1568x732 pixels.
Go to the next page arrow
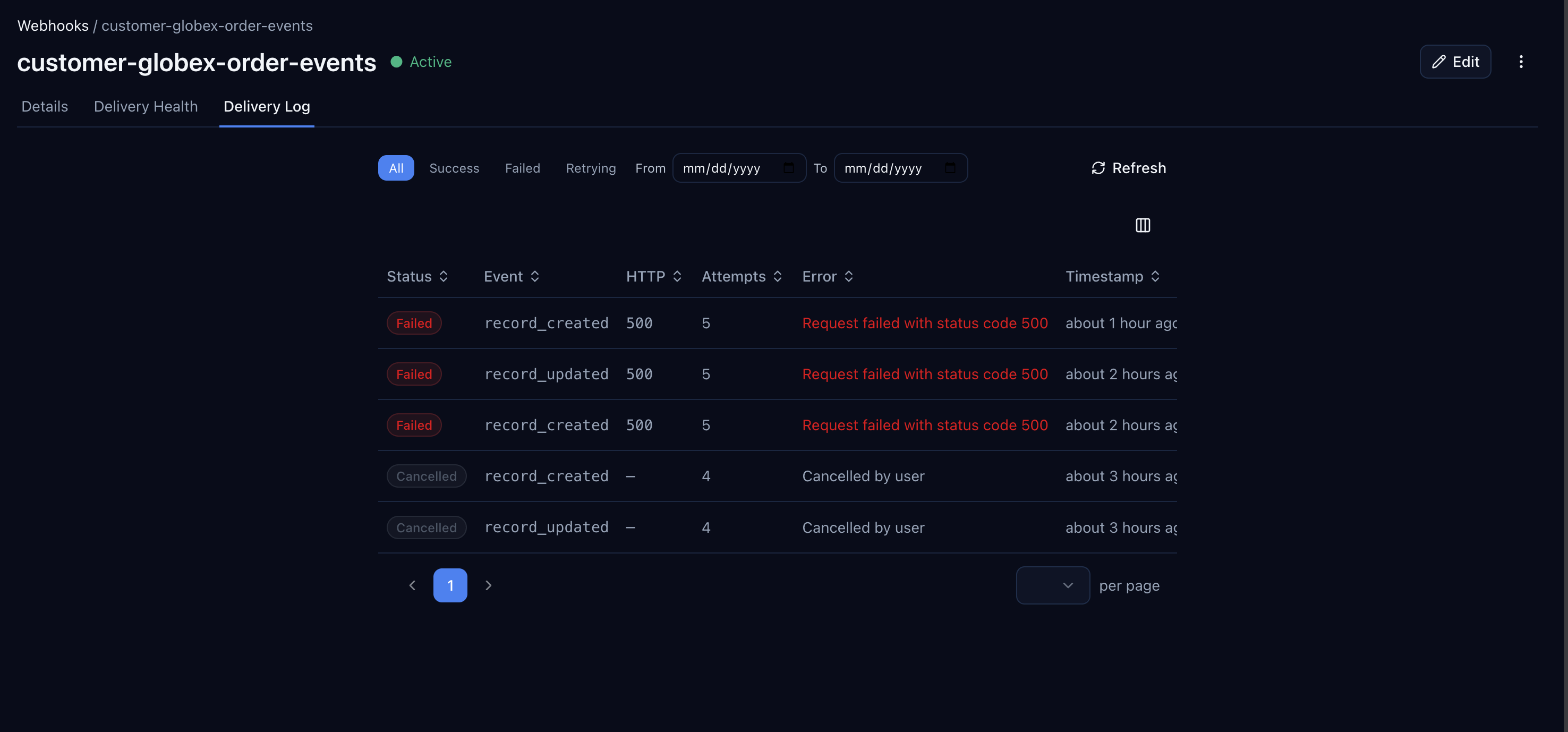tap(488, 585)
